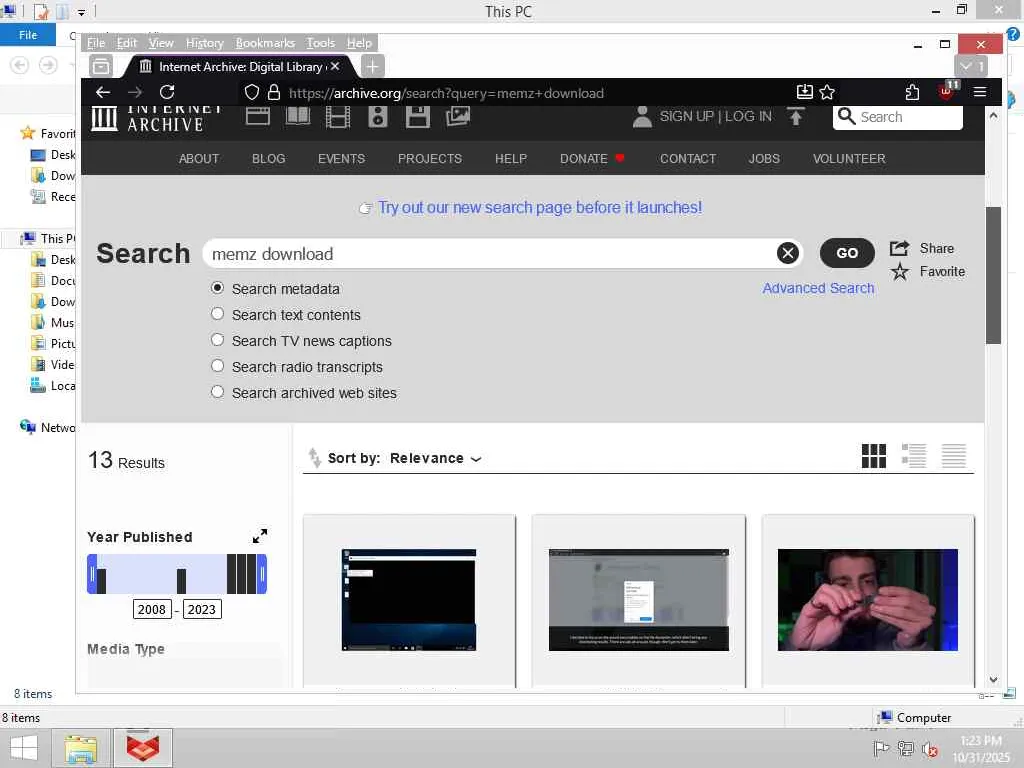Click the uBlock Origin extension icon
This screenshot has width=1024, height=768.
point(947,91)
